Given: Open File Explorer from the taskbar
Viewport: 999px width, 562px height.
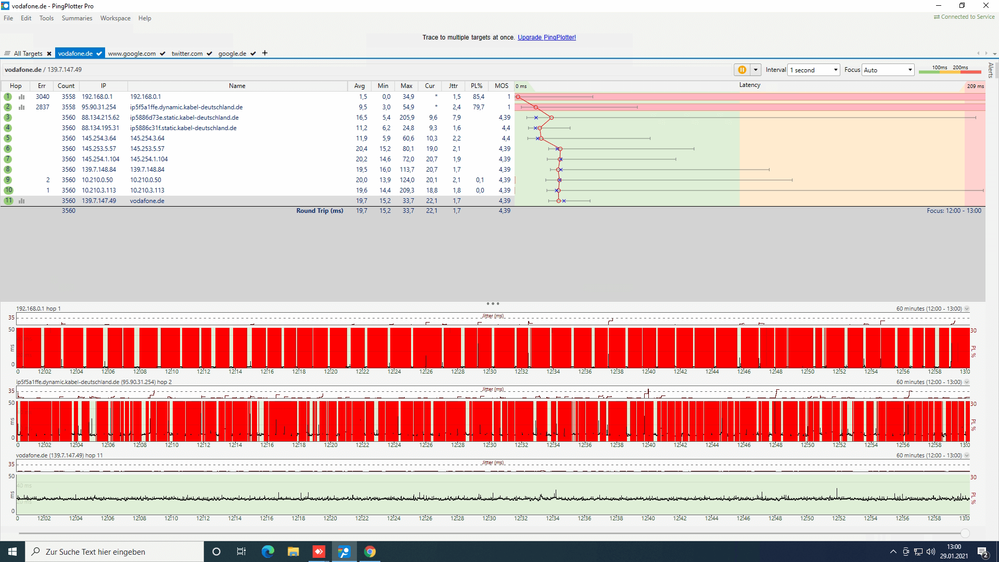Looking at the screenshot, I should coord(293,552).
